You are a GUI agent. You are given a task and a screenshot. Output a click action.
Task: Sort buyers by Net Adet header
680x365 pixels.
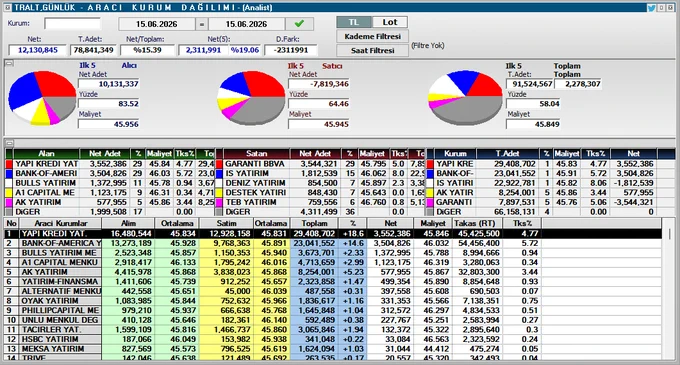pos(105,153)
